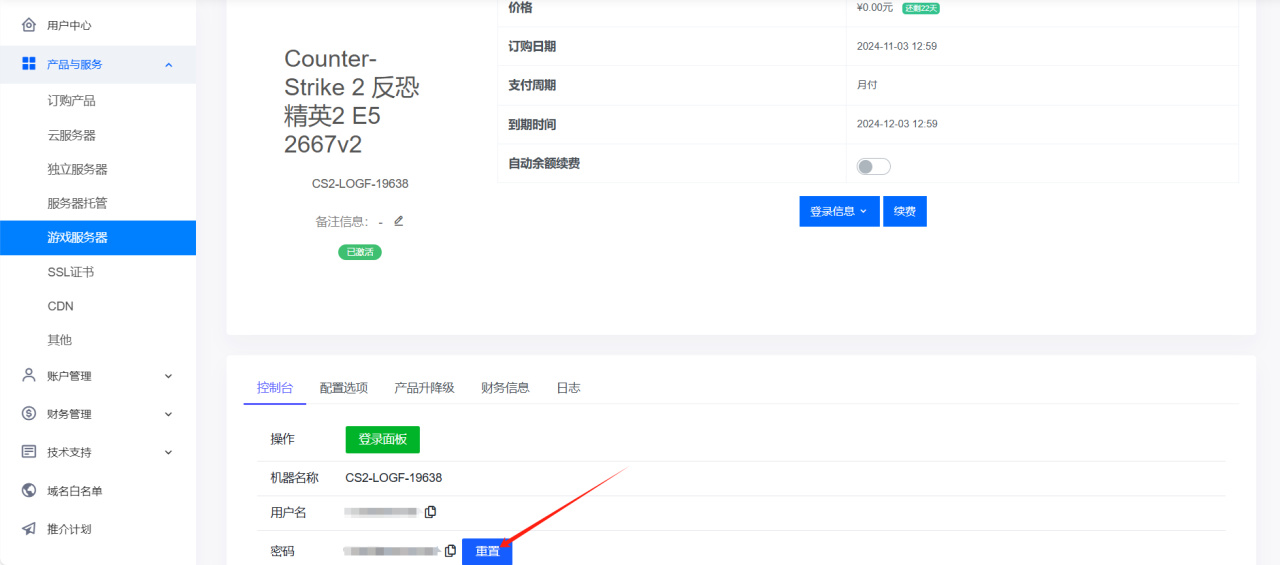Switch to the 财务信息 tab
This screenshot has height=565, width=1280.
pyautogui.click(x=505, y=388)
